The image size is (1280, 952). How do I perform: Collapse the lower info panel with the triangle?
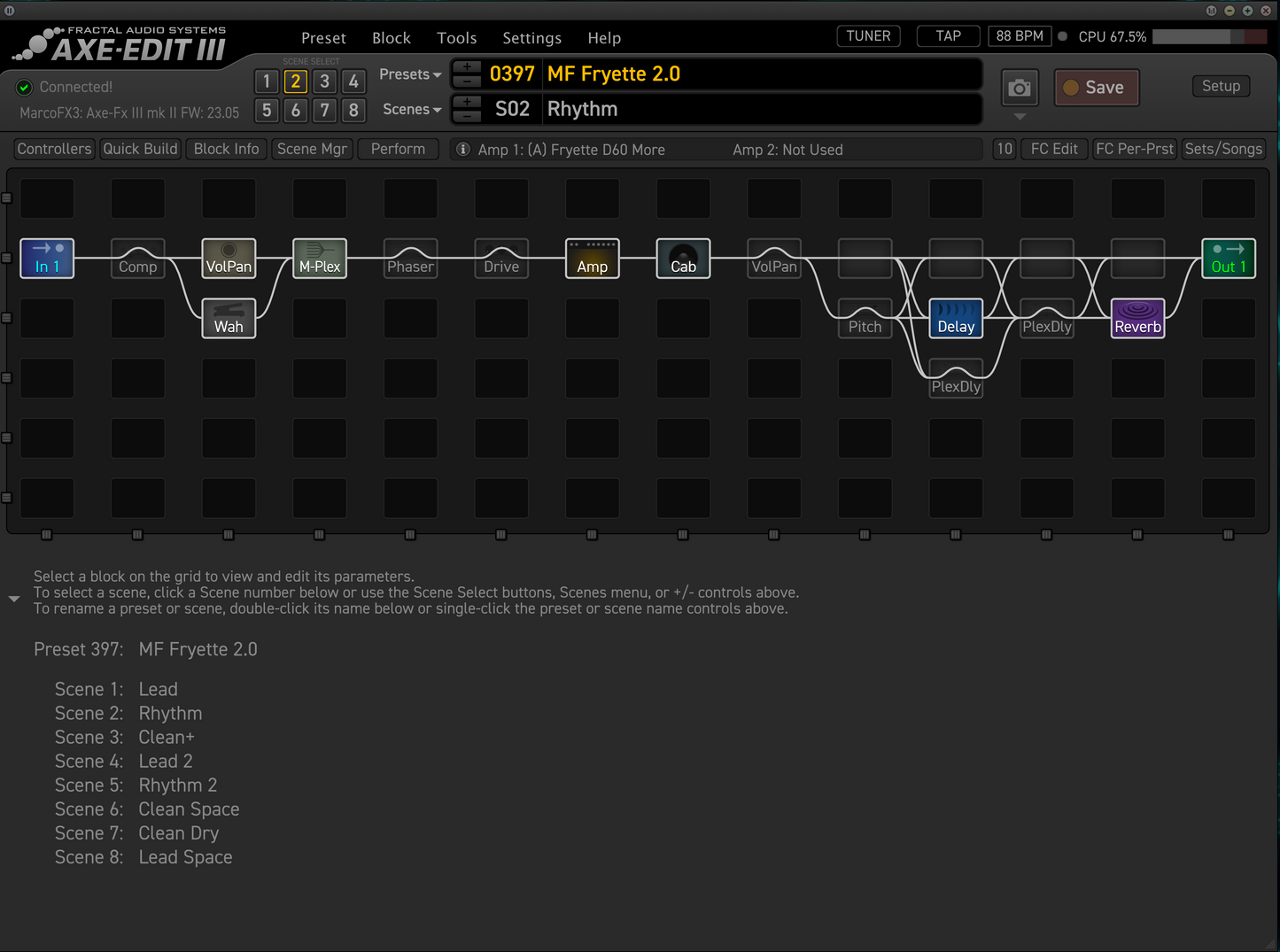[x=14, y=599]
